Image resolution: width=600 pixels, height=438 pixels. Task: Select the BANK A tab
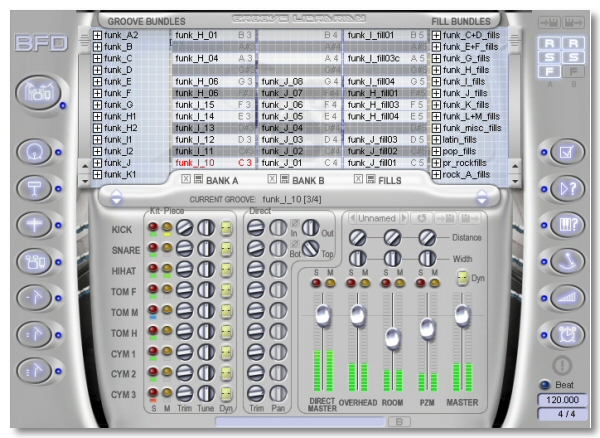[x=222, y=181]
